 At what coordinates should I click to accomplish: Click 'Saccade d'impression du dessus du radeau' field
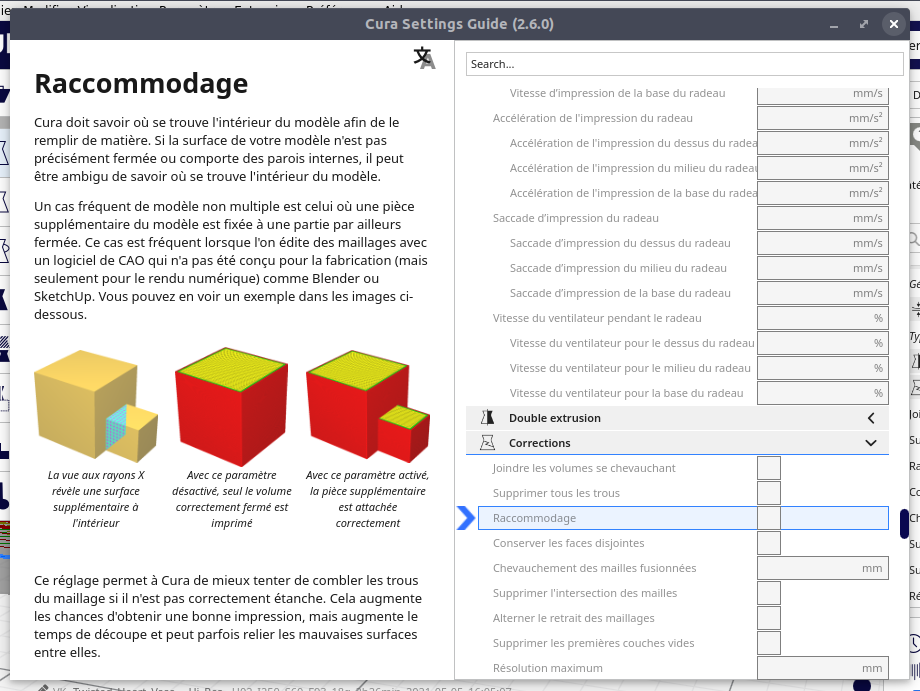[x=823, y=243]
